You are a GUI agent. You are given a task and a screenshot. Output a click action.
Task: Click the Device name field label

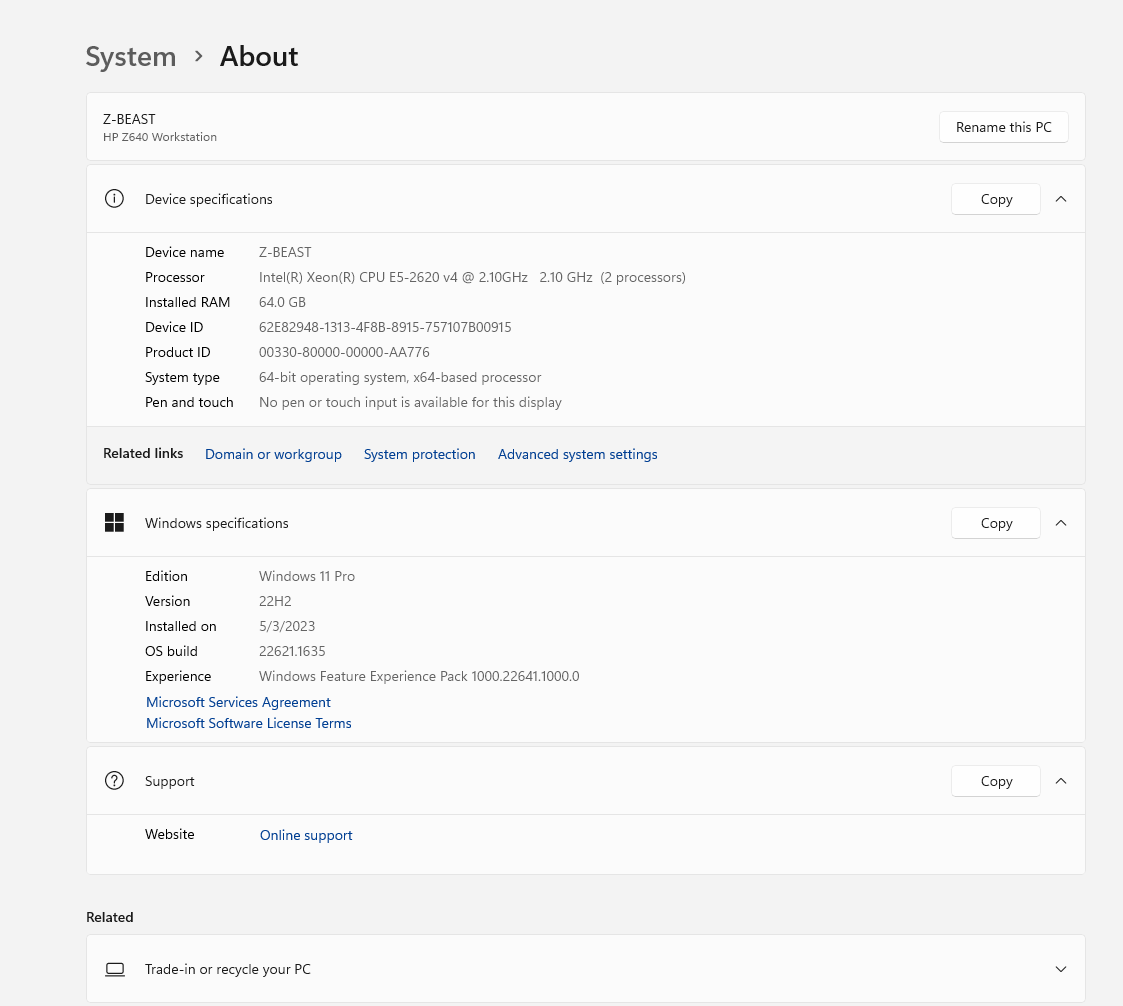point(184,252)
